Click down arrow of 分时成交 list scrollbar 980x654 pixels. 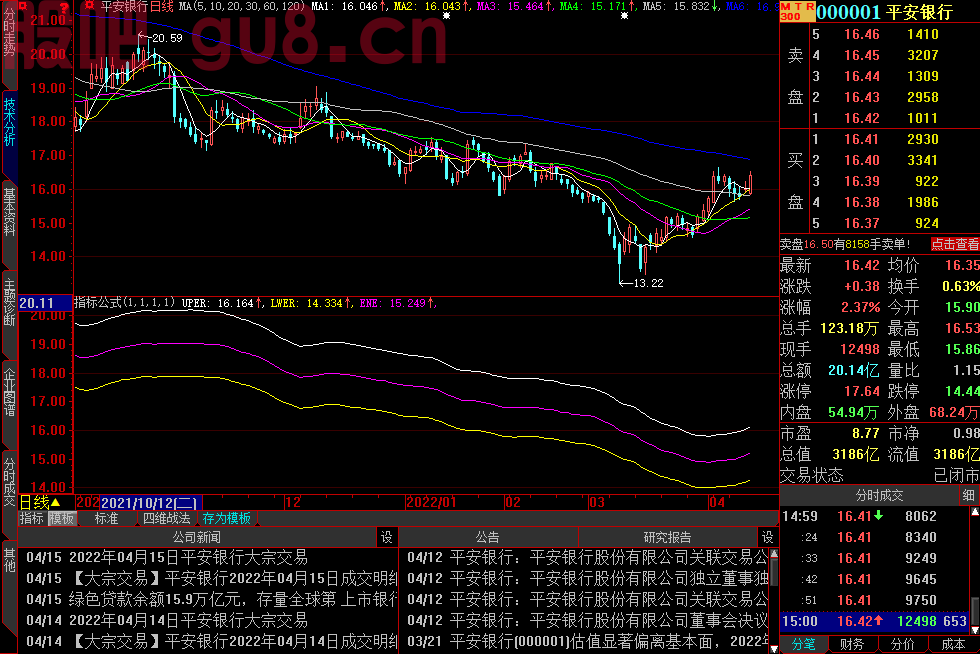[x=974, y=630]
